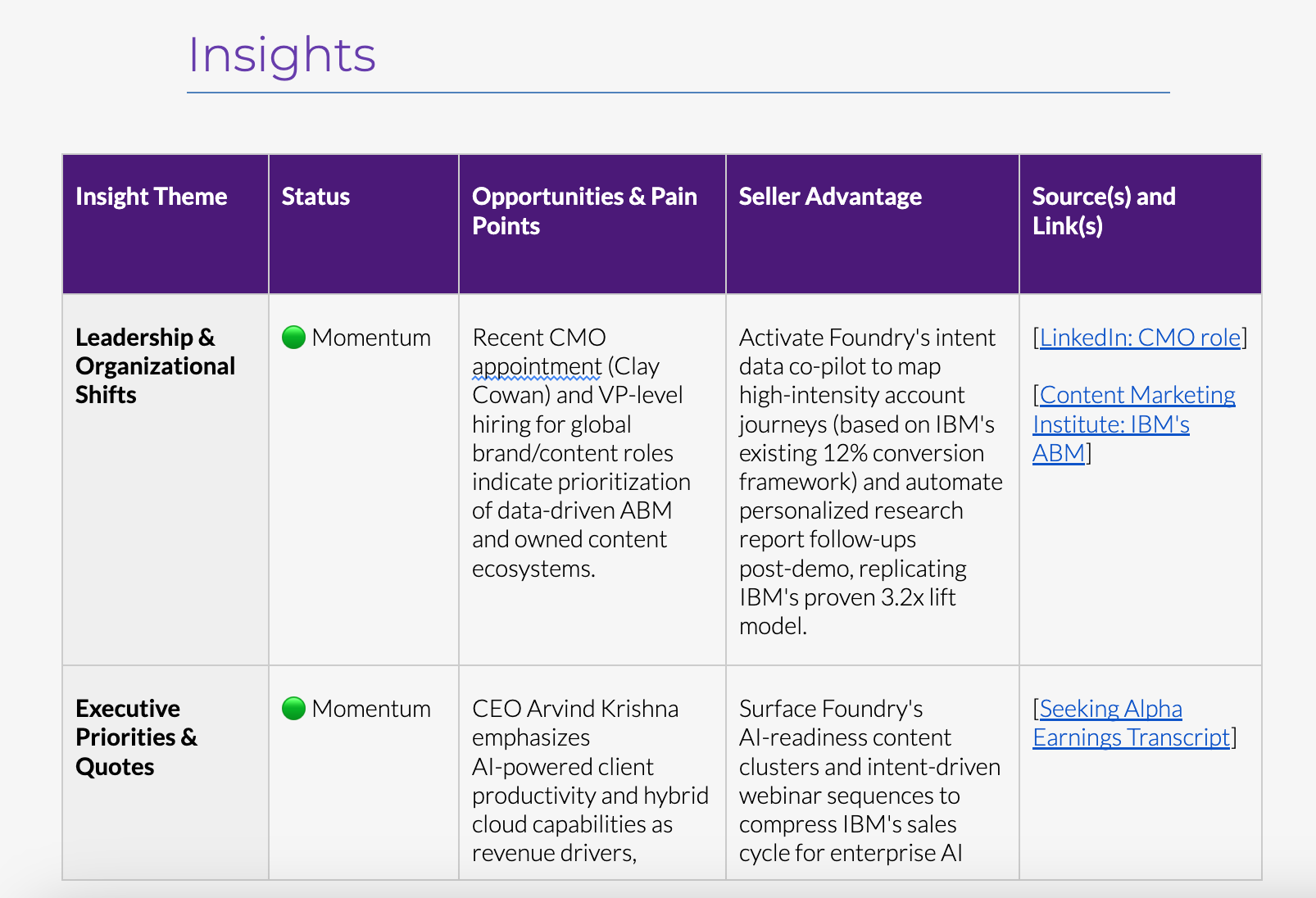Click the Activate Foundry's intent data cell
Image resolution: width=1316 pixels, height=898 pixels.
[871, 481]
